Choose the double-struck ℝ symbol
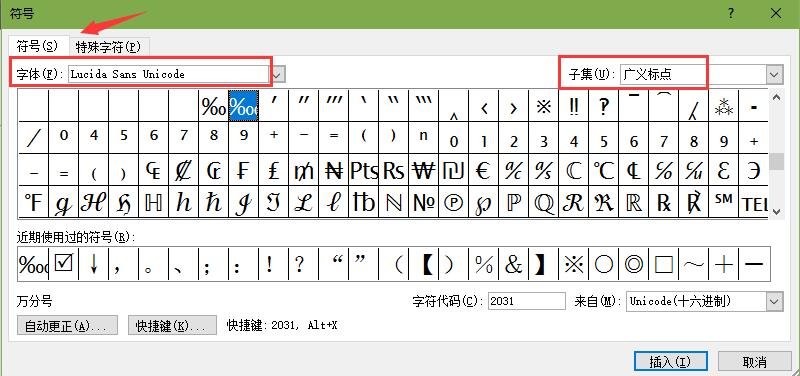The image size is (800, 376). pyautogui.click(x=634, y=203)
